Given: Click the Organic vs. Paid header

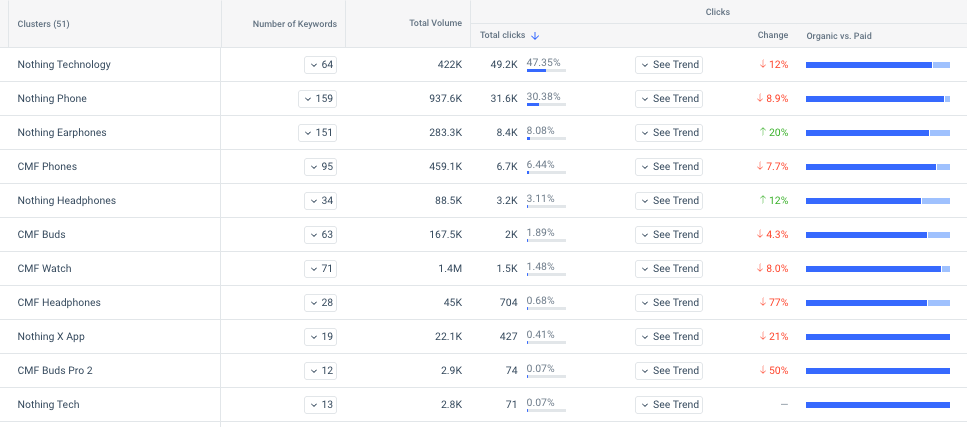Looking at the screenshot, I should [839, 36].
